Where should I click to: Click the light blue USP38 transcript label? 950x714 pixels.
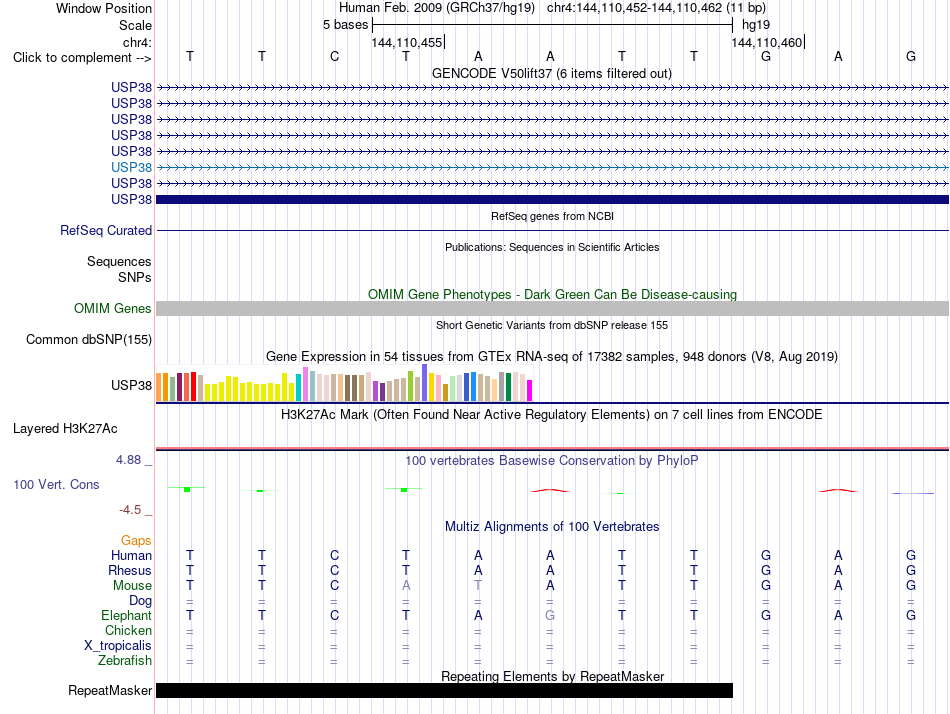click(x=131, y=167)
